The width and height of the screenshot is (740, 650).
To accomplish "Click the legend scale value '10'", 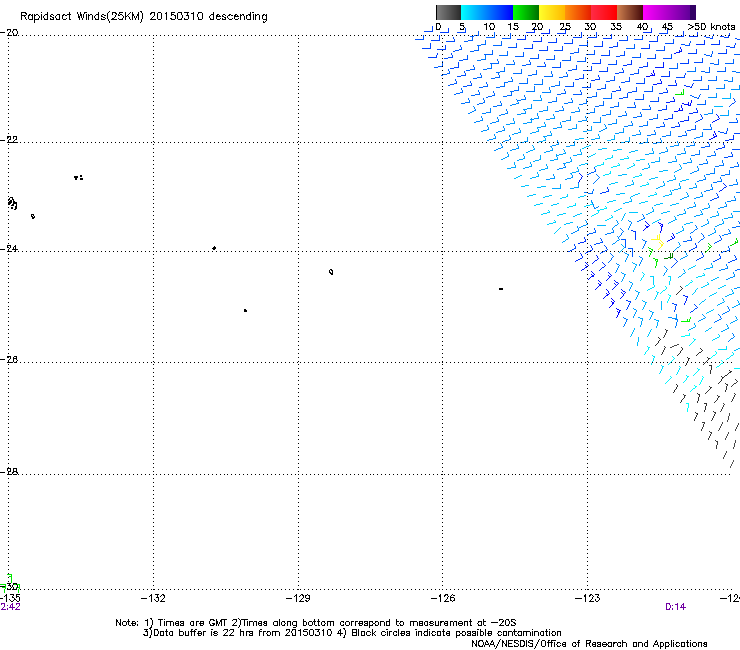I will (x=489, y=27).
